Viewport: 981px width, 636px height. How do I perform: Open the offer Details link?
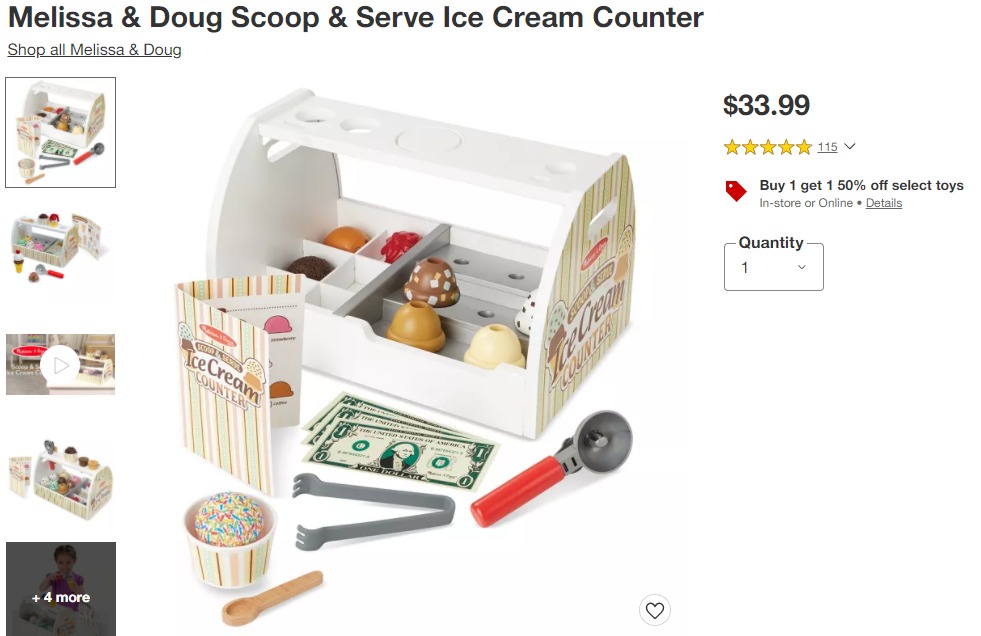tap(883, 203)
